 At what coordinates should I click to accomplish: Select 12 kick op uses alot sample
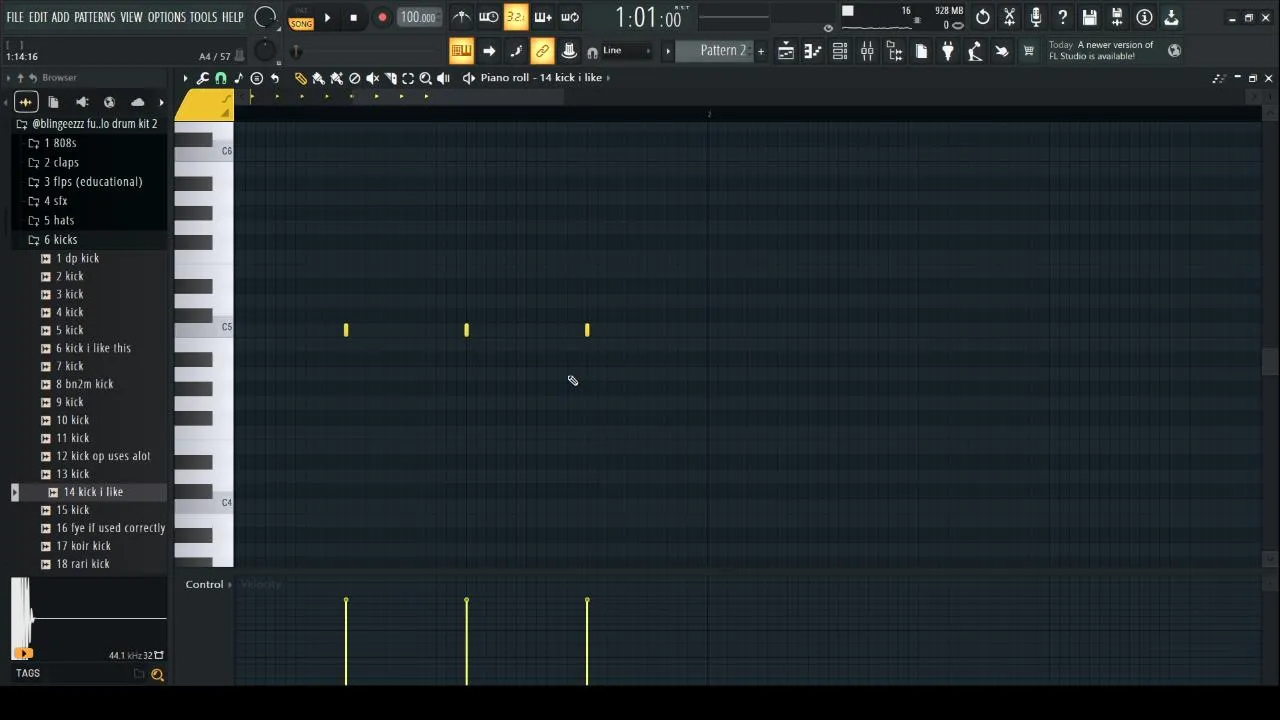coord(103,456)
